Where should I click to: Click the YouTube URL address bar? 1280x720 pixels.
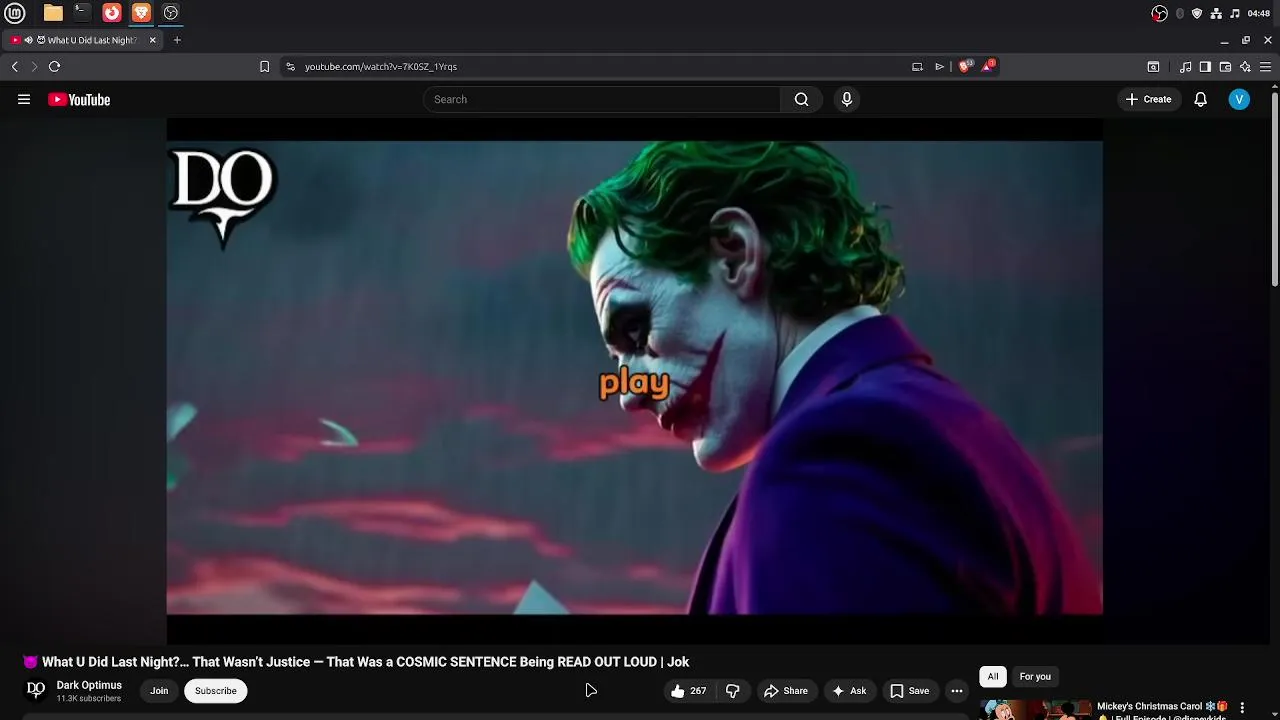600,67
